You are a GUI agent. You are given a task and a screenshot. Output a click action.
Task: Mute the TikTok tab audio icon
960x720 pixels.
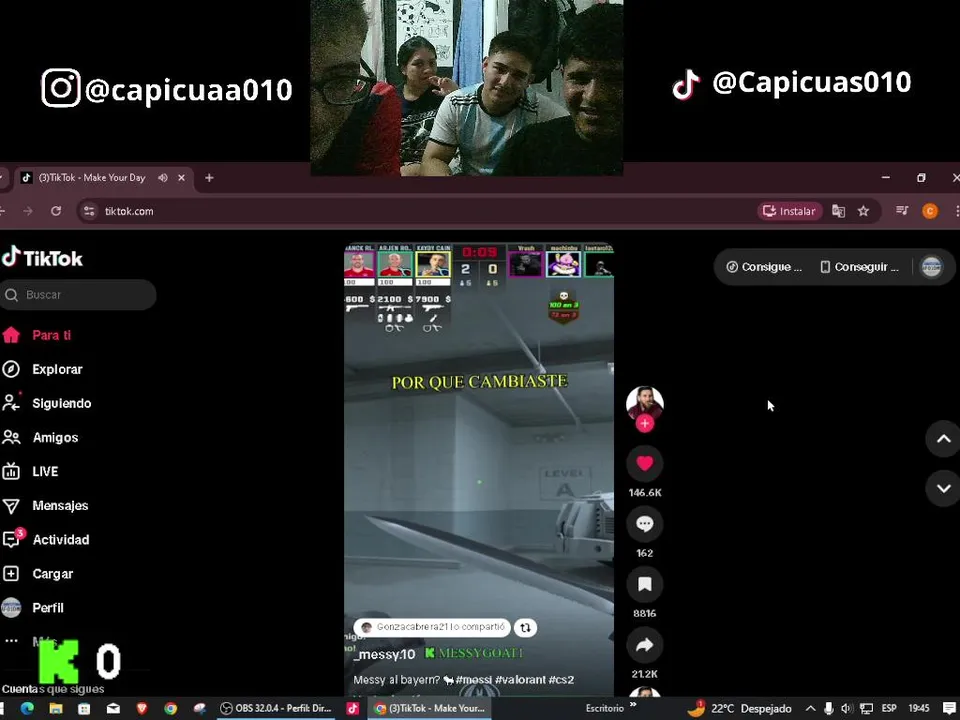163,178
